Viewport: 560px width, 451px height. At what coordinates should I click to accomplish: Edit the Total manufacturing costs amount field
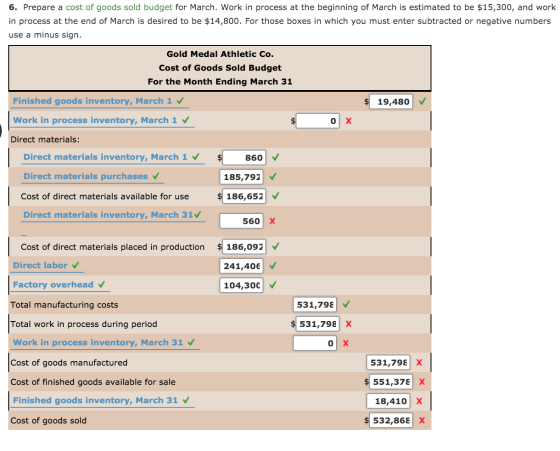point(315,305)
